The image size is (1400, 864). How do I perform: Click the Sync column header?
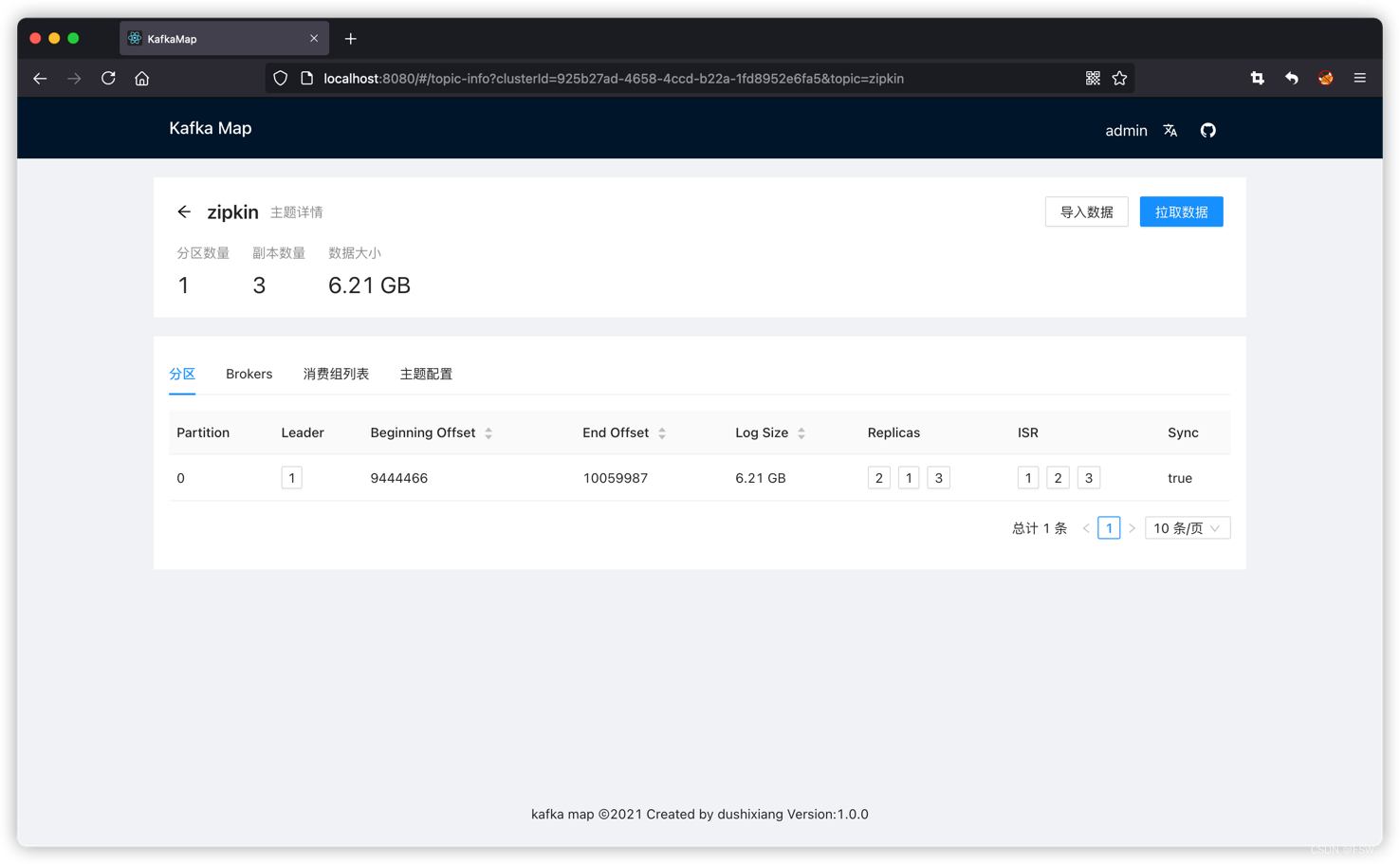1183,432
